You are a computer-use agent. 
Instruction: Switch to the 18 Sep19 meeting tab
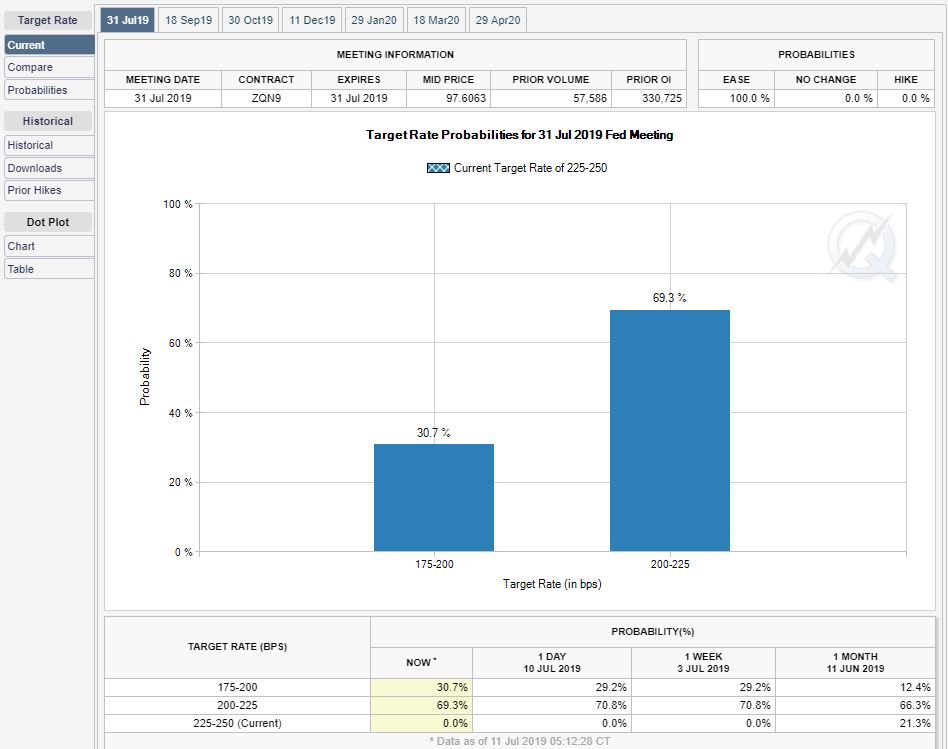coord(188,20)
